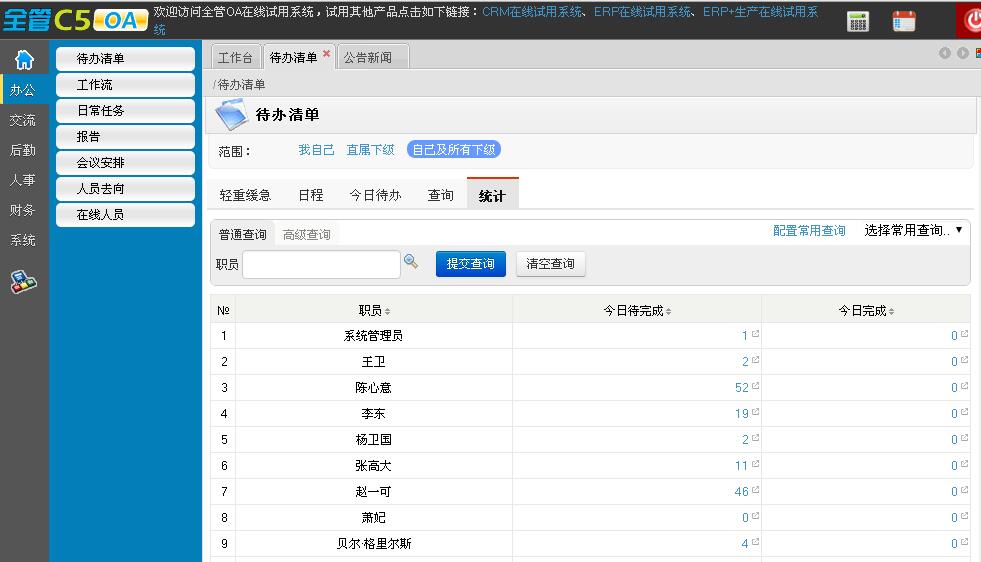Click 杨卫国's 今日待完成 value 2
This screenshot has width=981, height=562.
click(x=745, y=440)
